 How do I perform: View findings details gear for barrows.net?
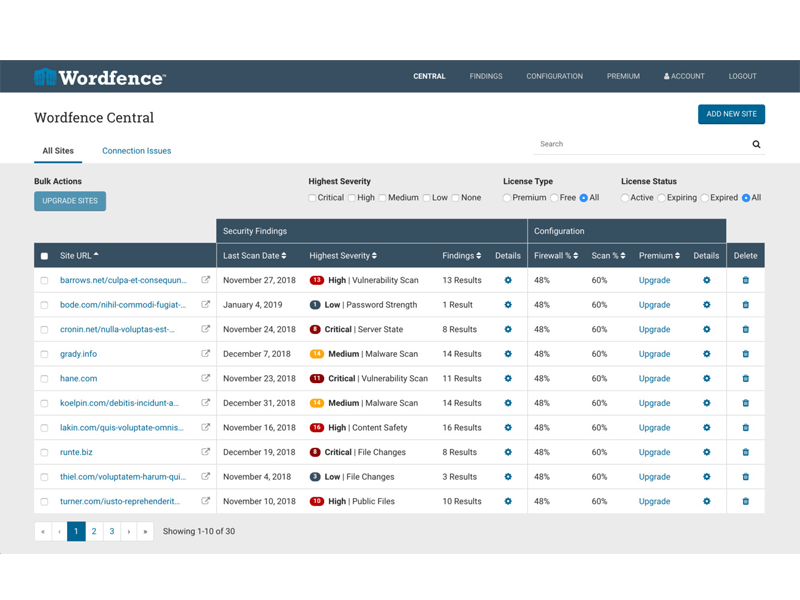[508, 280]
